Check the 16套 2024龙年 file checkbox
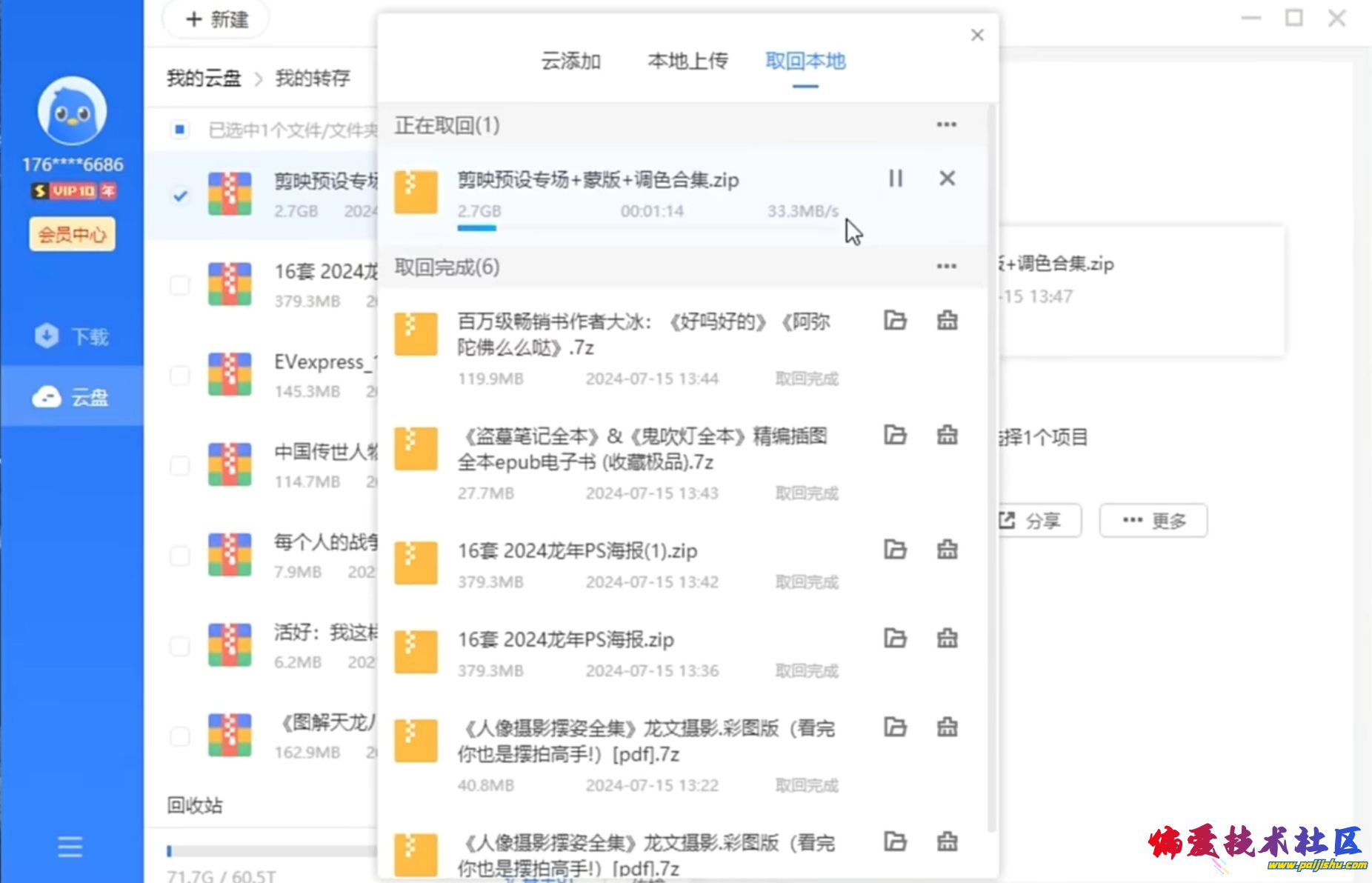 coord(179,285)
